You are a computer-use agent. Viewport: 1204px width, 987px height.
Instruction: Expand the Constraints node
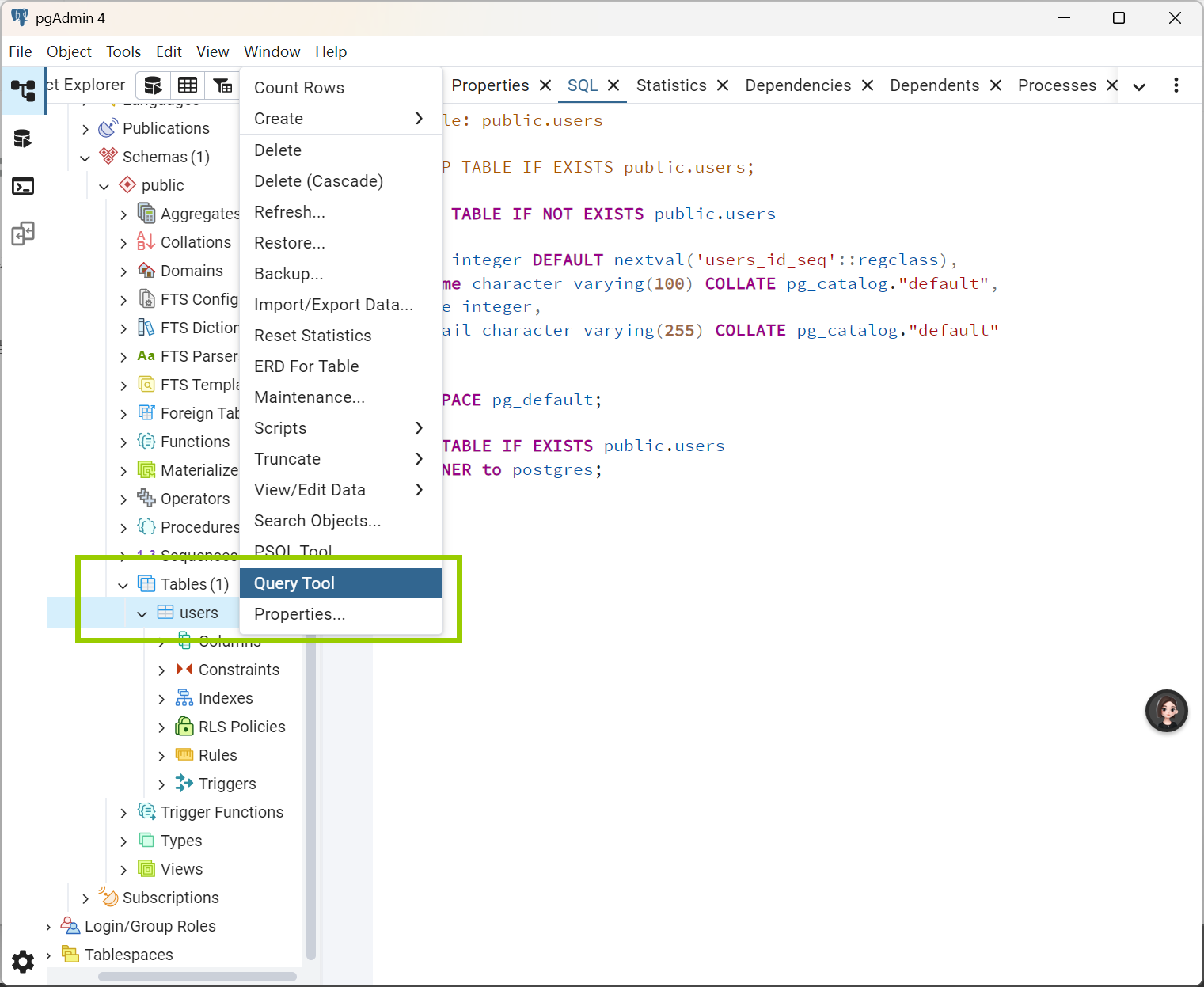click(x=161, y=670)
